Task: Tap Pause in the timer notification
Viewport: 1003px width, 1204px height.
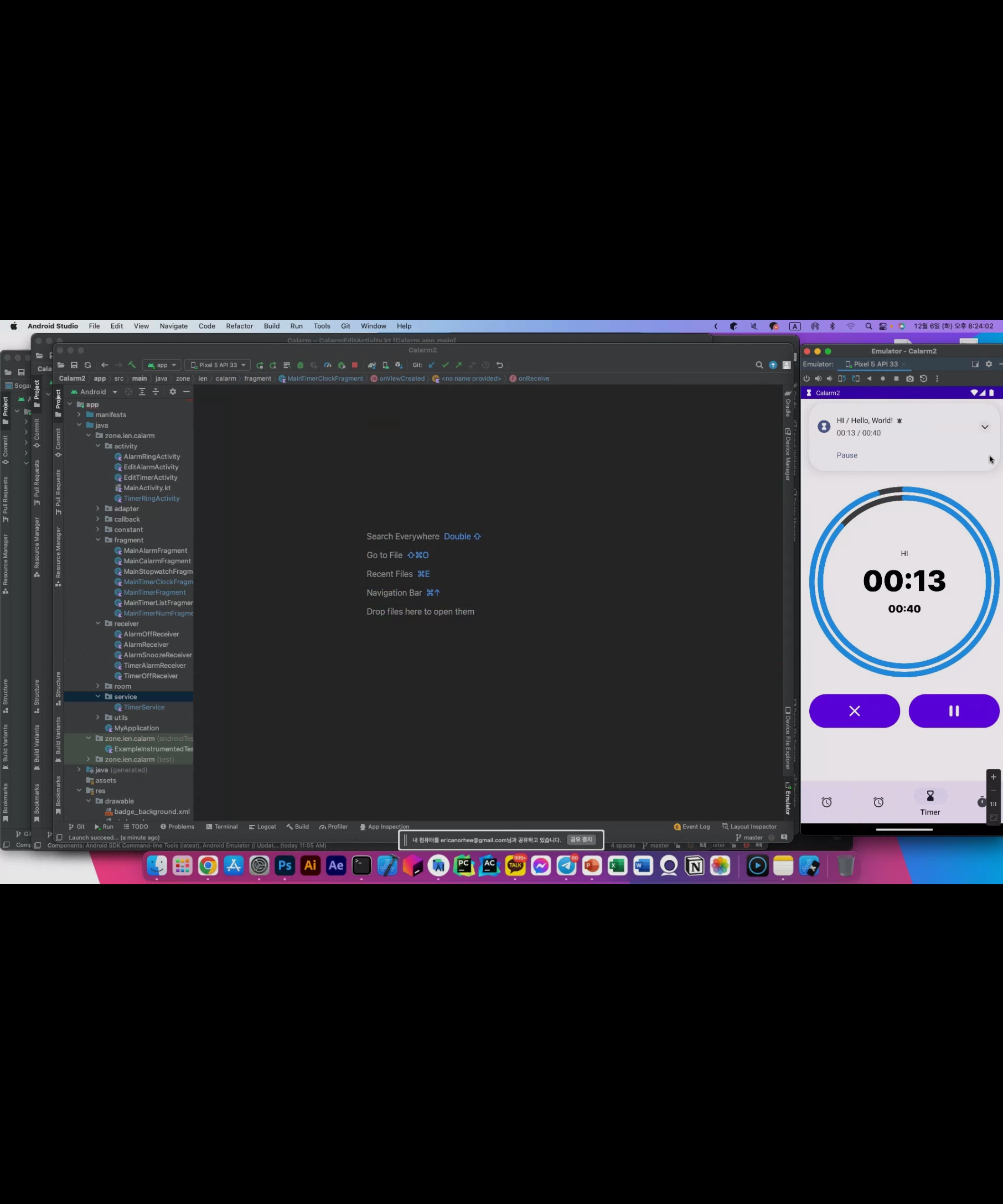Action: coord(847,455)
